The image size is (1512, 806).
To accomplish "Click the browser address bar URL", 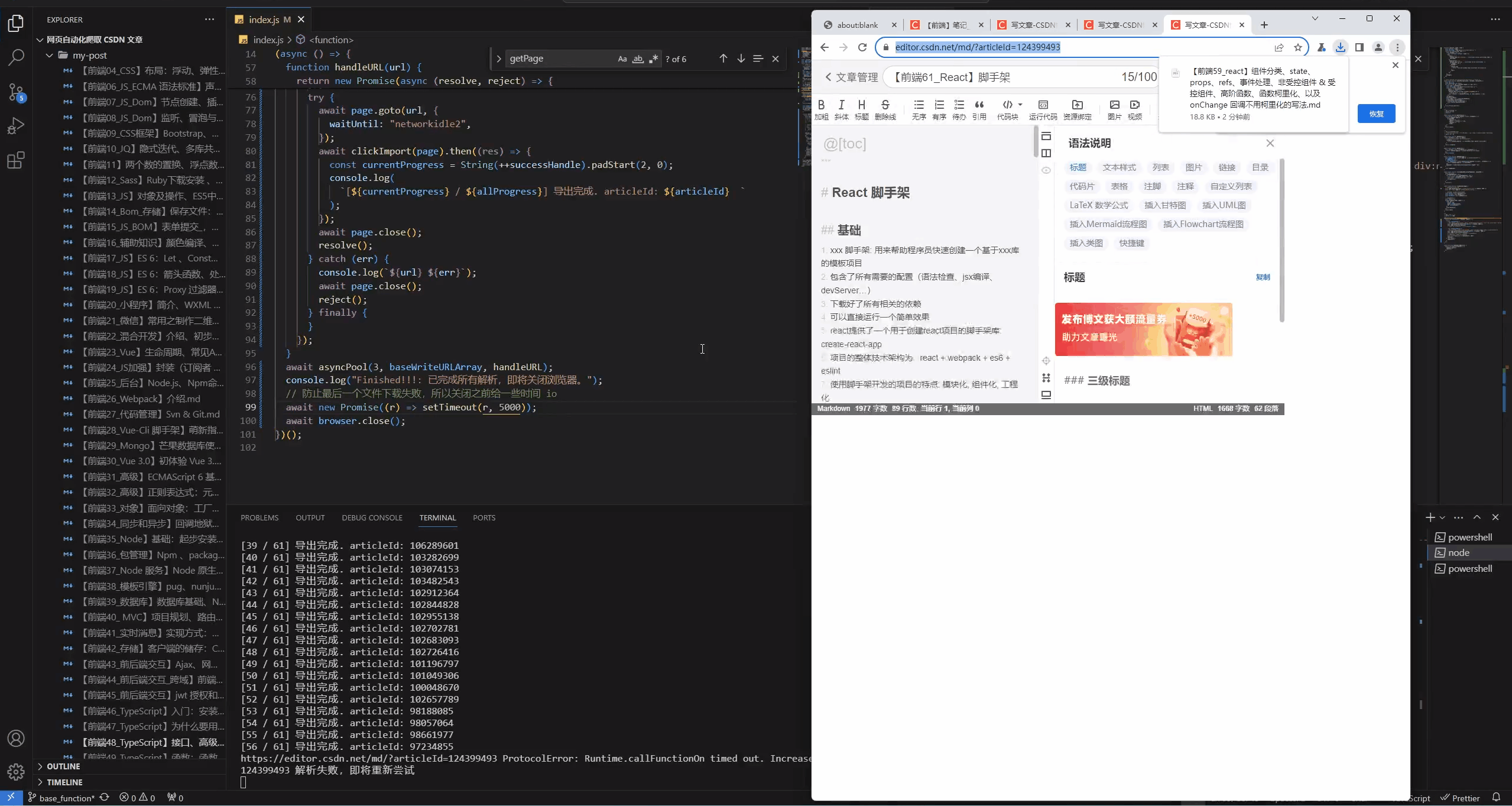I will pos(977,47).
